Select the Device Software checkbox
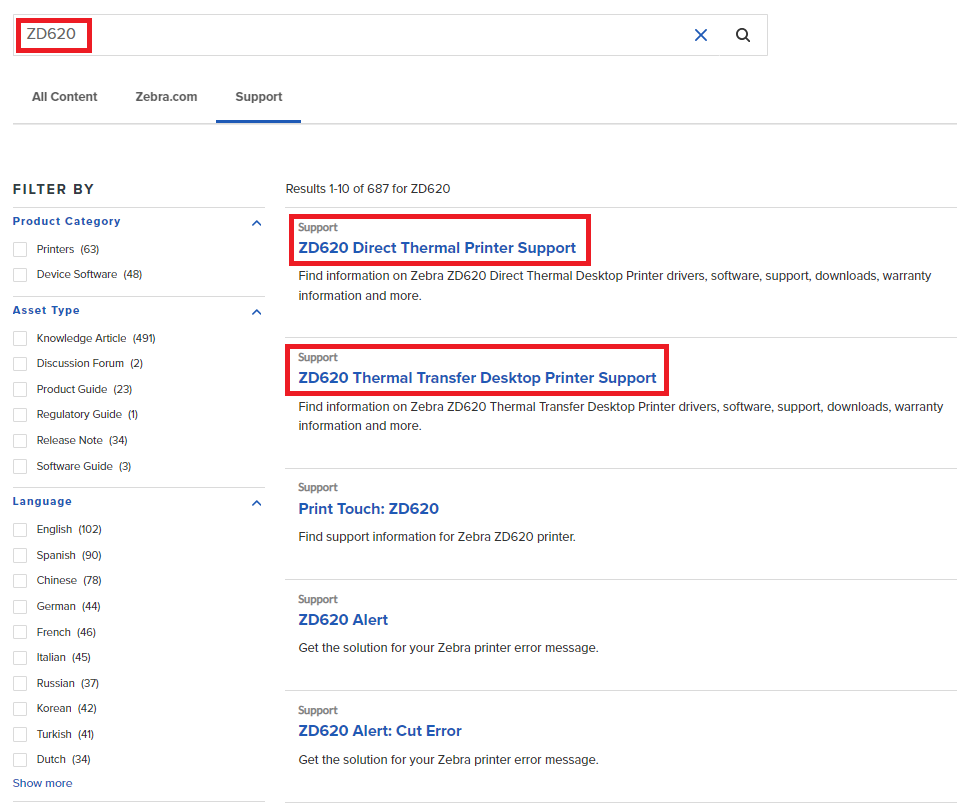The image size is (972, 811). 20,275
